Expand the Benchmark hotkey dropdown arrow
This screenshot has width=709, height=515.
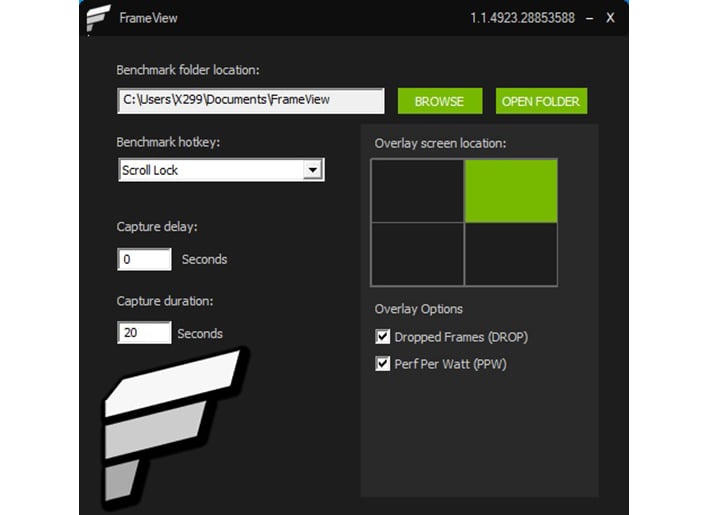coord(312,170)
